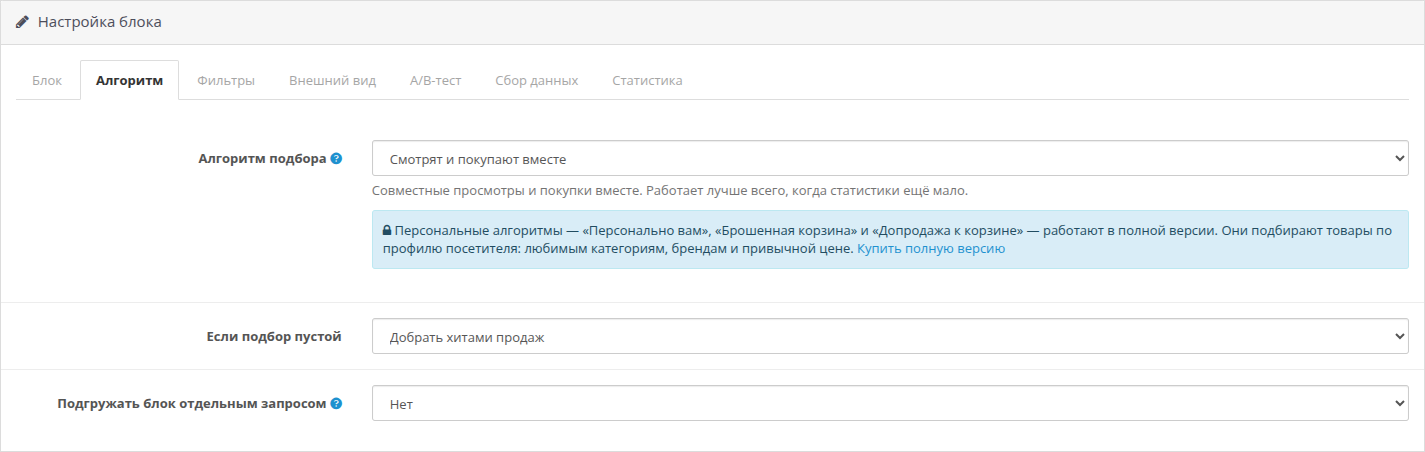The image size is (1425, 452).
Task: Click the lock icon in the info notice
Action: click(387, 229)
